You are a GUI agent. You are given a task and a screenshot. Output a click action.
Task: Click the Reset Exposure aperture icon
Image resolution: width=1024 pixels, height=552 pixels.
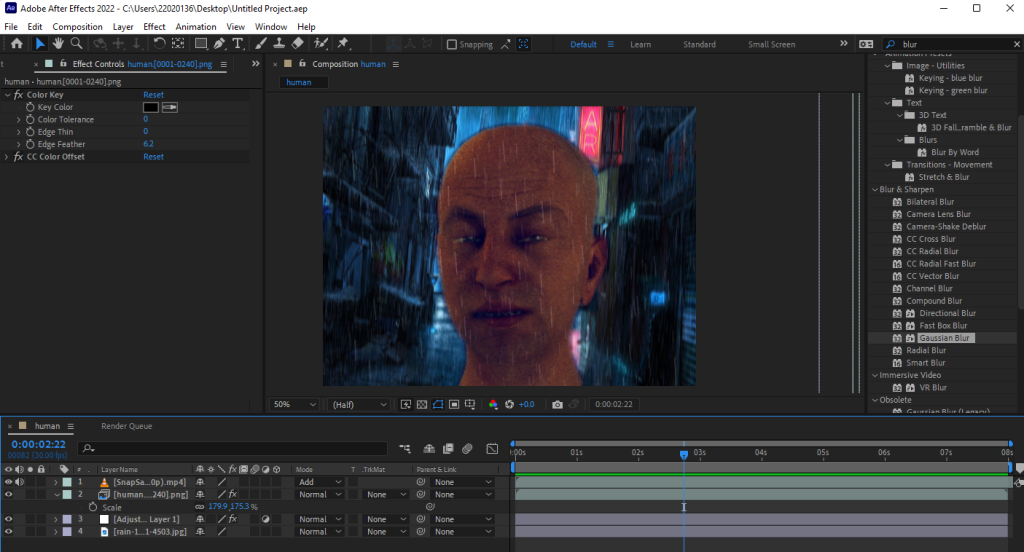click(509, 404)
